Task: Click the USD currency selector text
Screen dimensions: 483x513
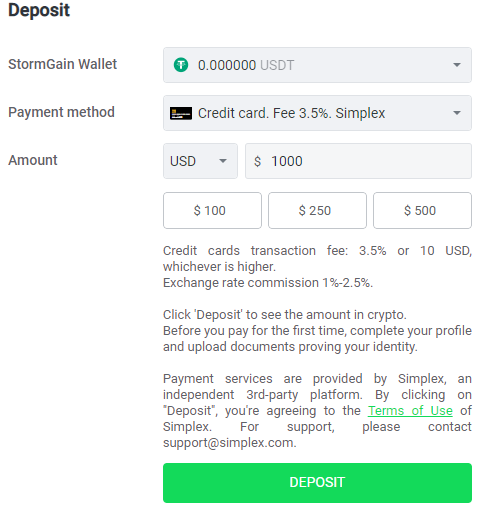Action: pos(183,161)
